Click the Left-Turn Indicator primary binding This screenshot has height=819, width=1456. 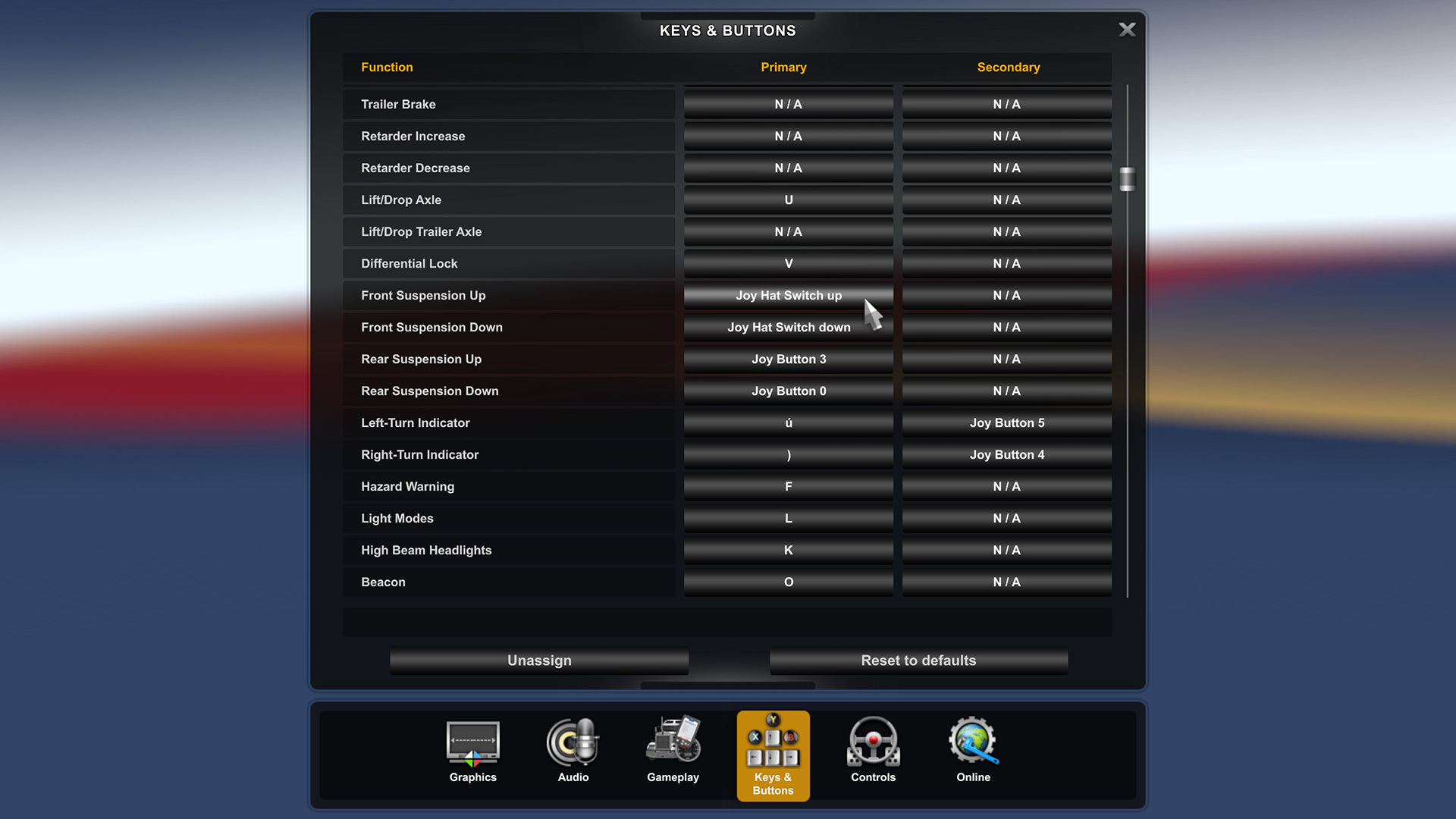pyautogui.click(x=788, y=422)
